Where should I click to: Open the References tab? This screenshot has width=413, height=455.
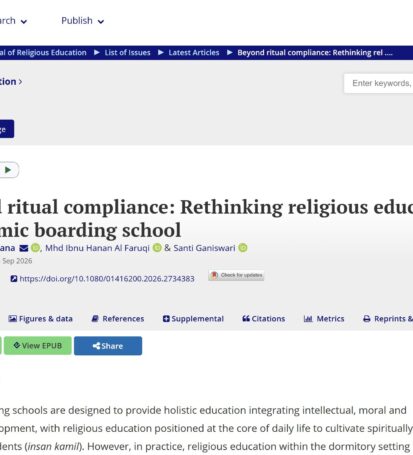(118, 319)
